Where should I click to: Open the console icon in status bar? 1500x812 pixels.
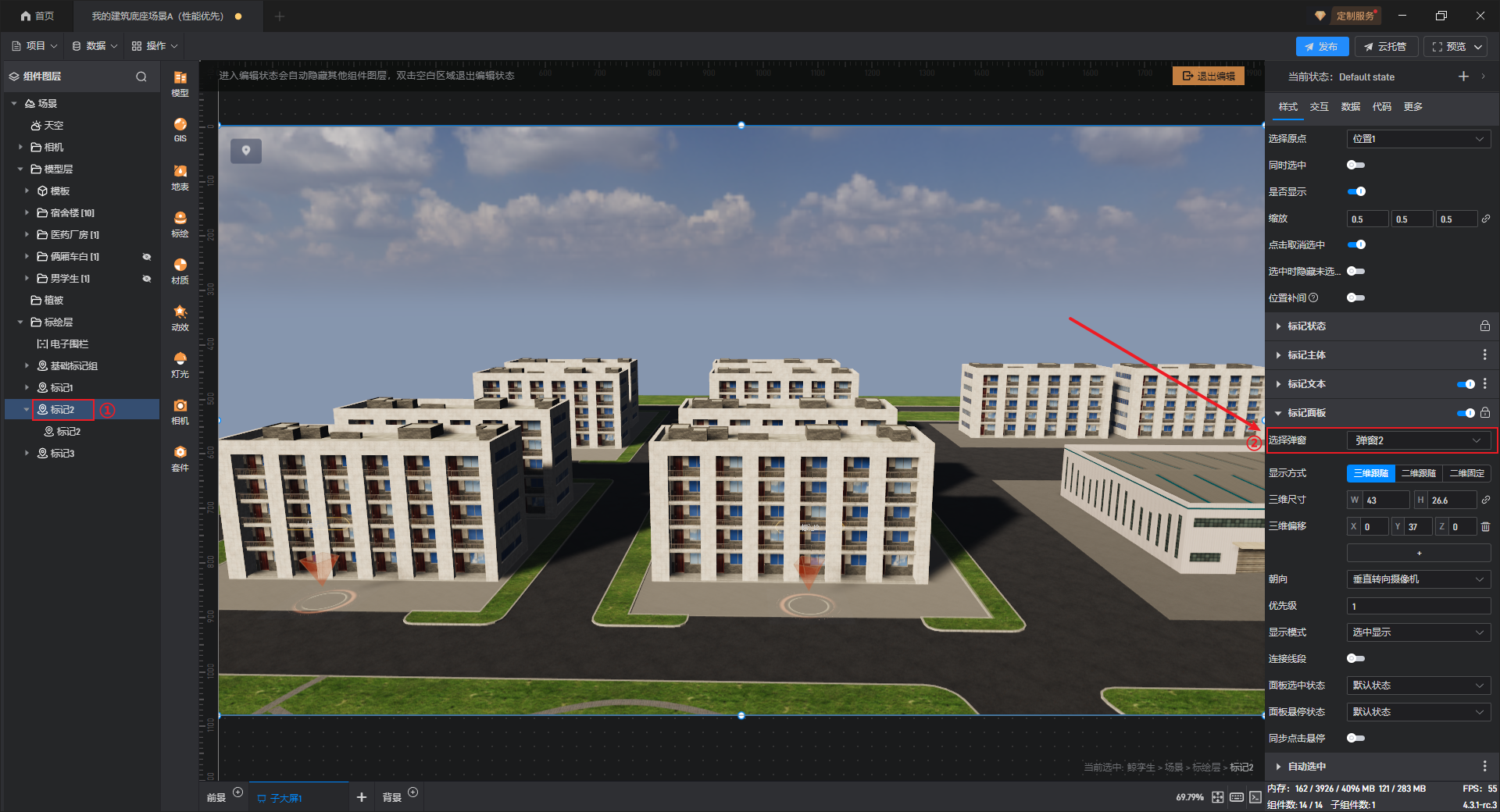pos(1255,797)
